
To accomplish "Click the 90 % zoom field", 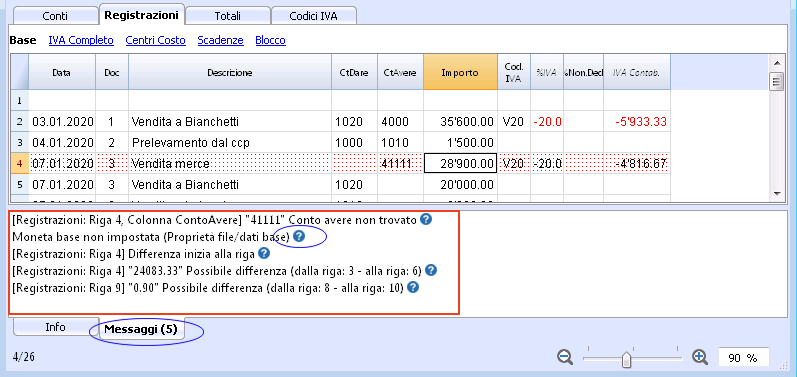I will (x=743, y=358).
